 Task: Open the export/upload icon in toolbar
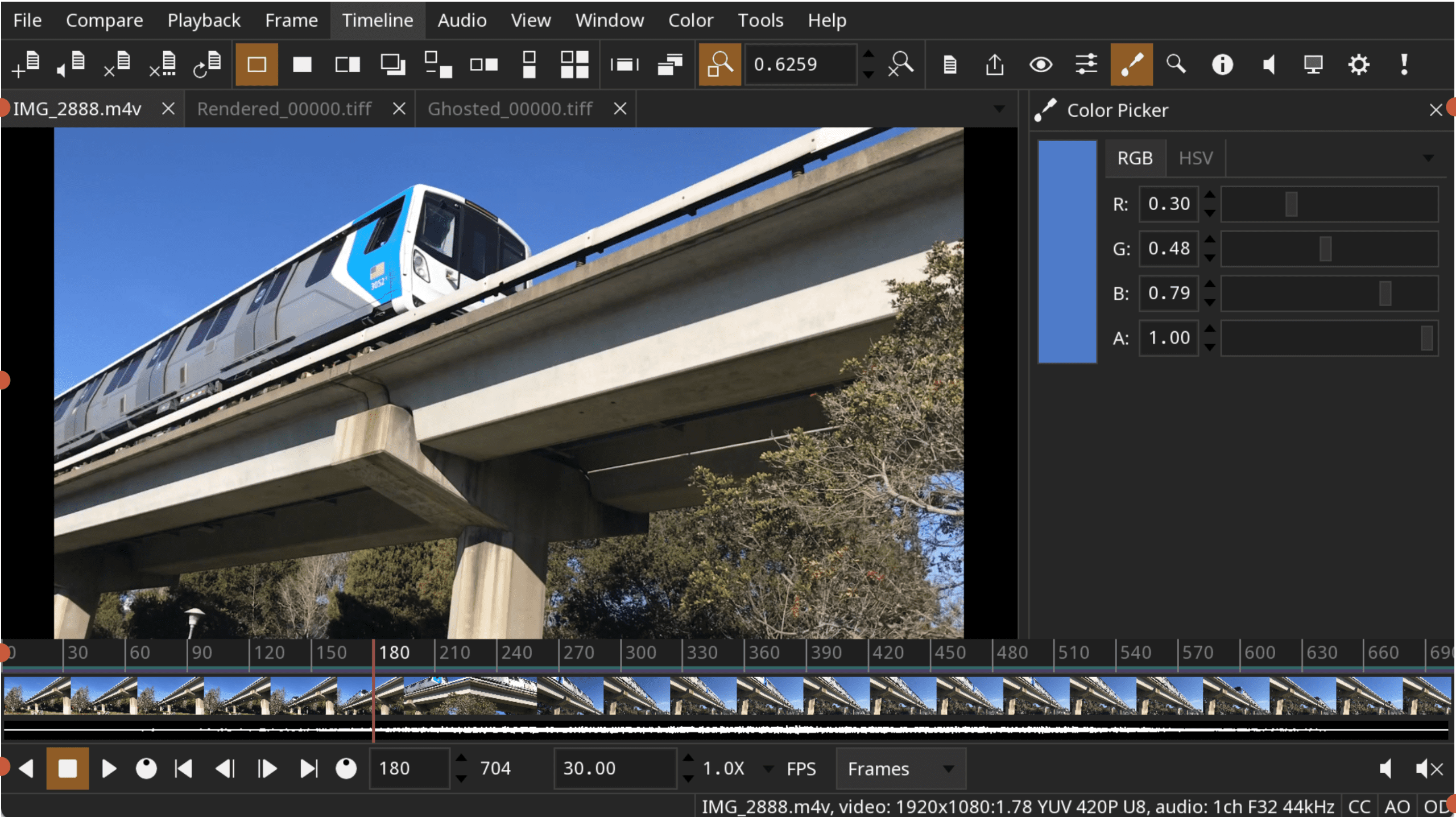(995, 64)
